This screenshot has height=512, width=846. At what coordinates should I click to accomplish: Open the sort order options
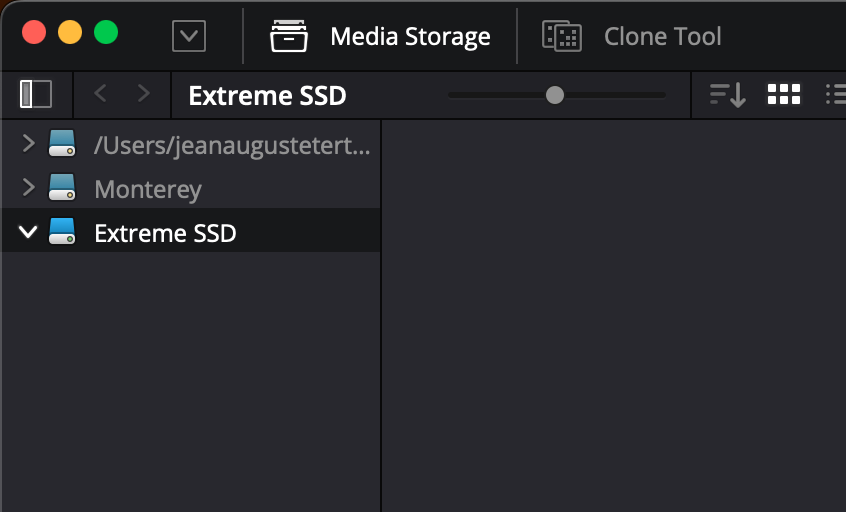(x=728, y=95)
